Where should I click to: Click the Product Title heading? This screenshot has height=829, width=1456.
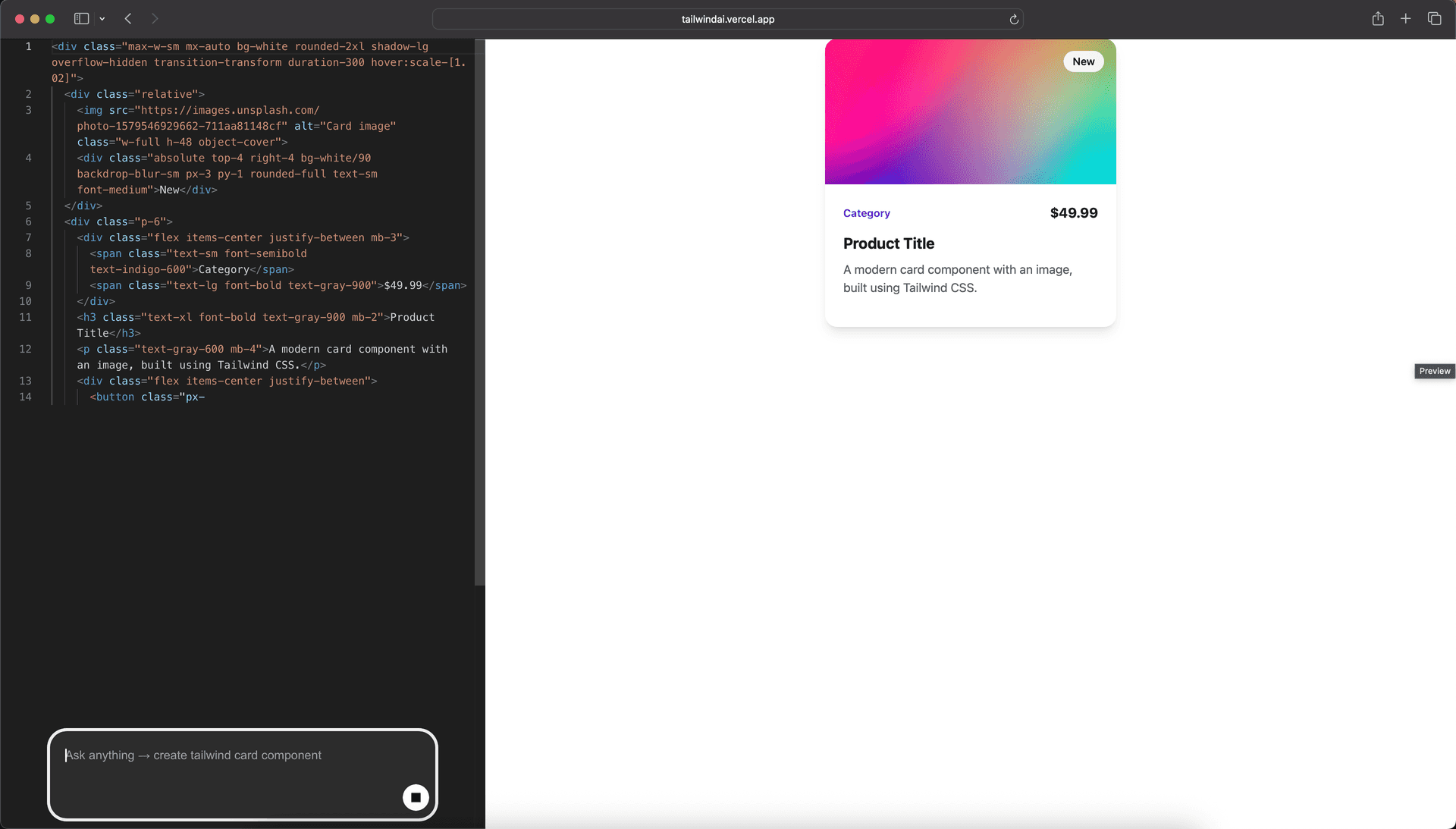(x=888, y=243)
